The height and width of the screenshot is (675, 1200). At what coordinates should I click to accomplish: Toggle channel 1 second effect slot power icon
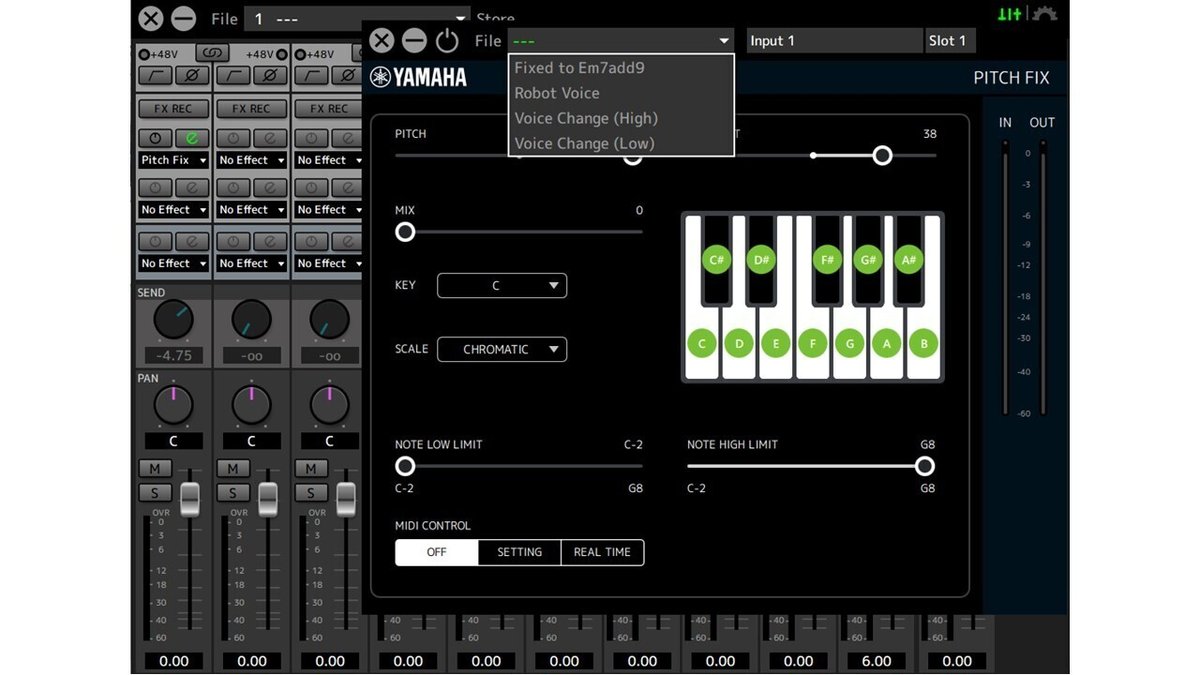point(156,188)
